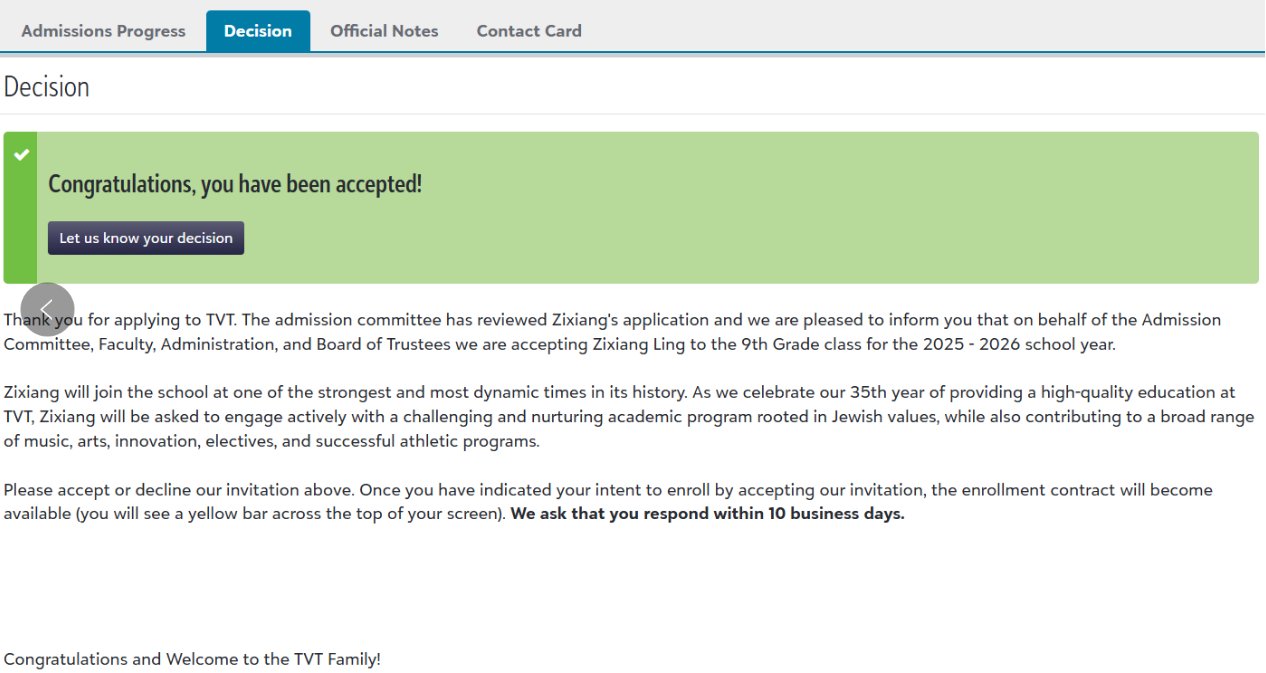1266x673 pixels.
Task: Switch to the Official Notes tab
Action: pos(384,31)
